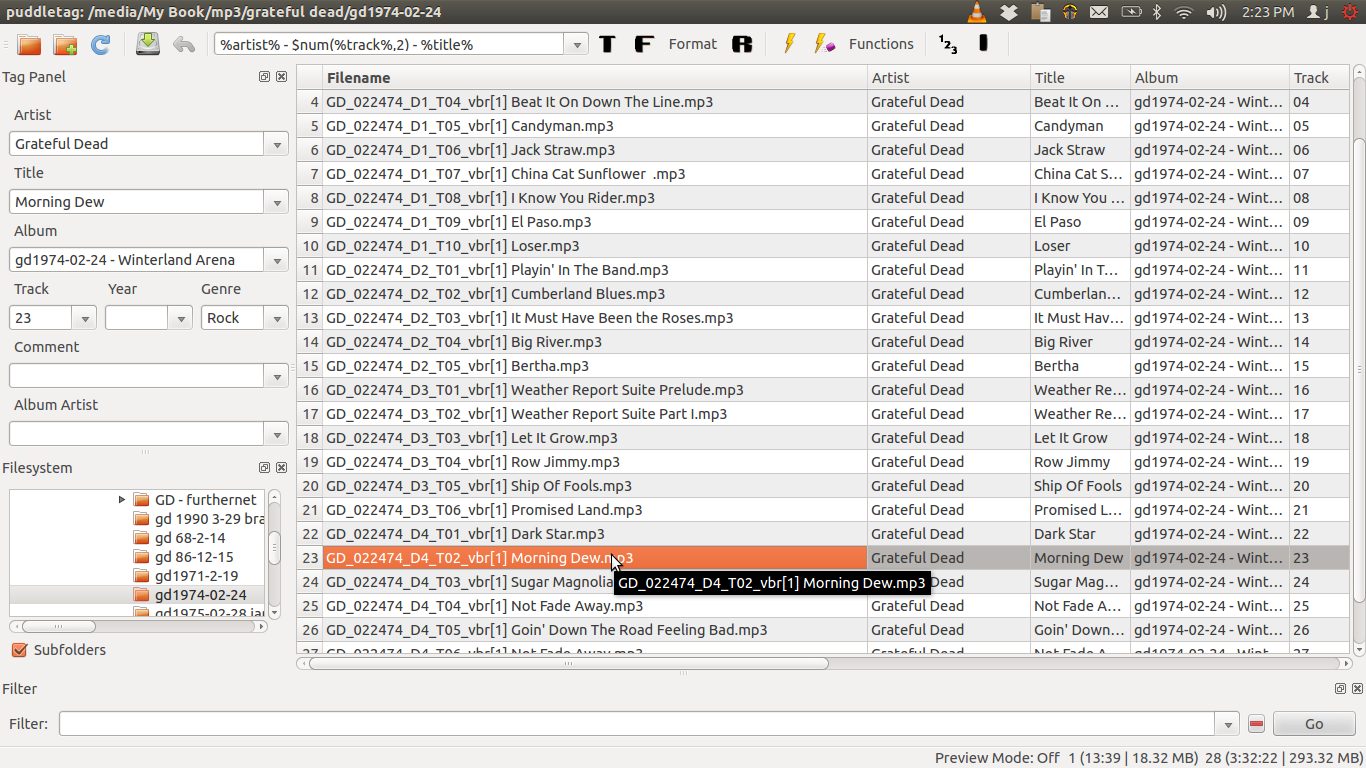Open the VLC cone tray icon
Image resolution: width=1366 pixels, height=768 pixels.
[x=977, y=12]
